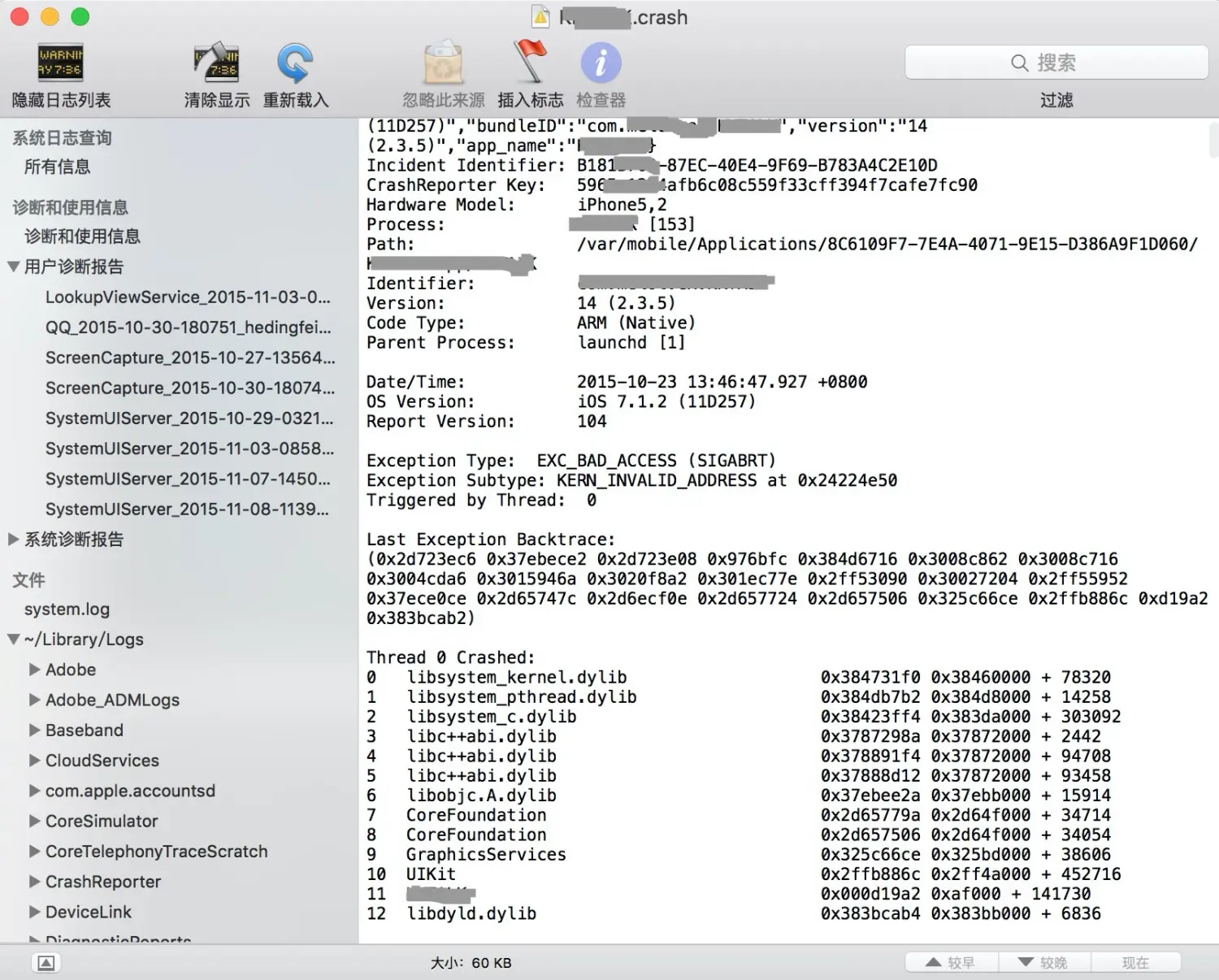Expand the CoreTelephonyTraceScratch folder
The image size is (1219, 980).
click(x=35, y=851)
